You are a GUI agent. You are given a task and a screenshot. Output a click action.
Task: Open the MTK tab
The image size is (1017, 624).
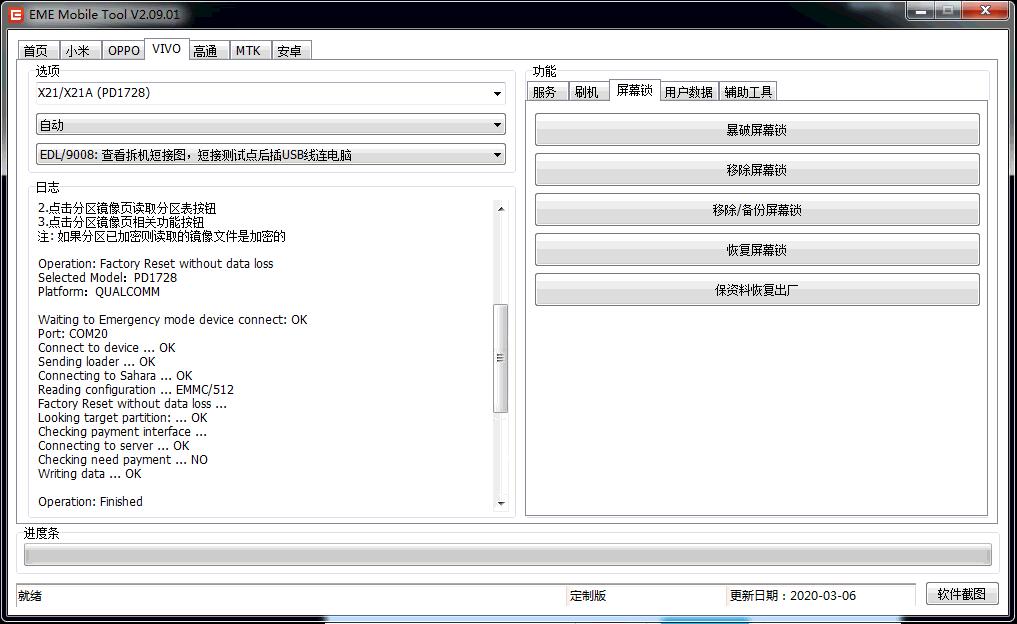click(249, 51)
